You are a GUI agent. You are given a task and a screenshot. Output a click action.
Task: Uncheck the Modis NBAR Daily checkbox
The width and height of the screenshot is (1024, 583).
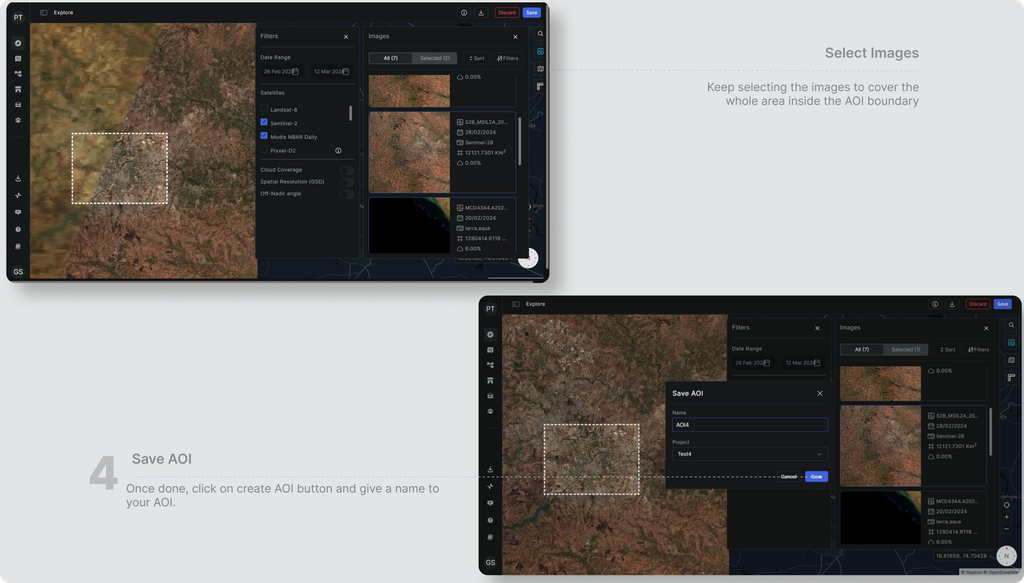click(264, 136)
